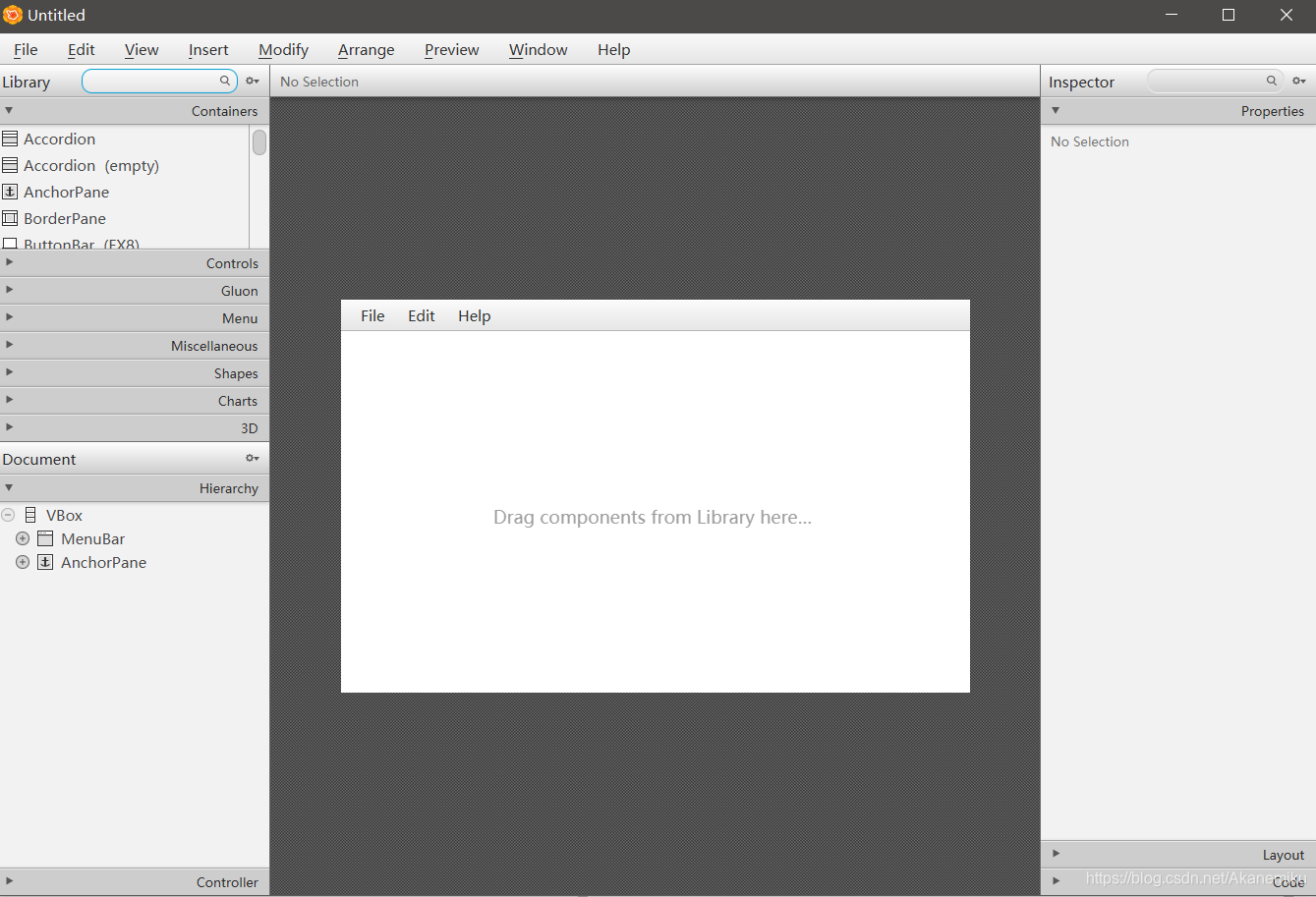The image size is (1316, 897).
Task: Open the Help menu in the menu bar
Action: click(614, 49)
